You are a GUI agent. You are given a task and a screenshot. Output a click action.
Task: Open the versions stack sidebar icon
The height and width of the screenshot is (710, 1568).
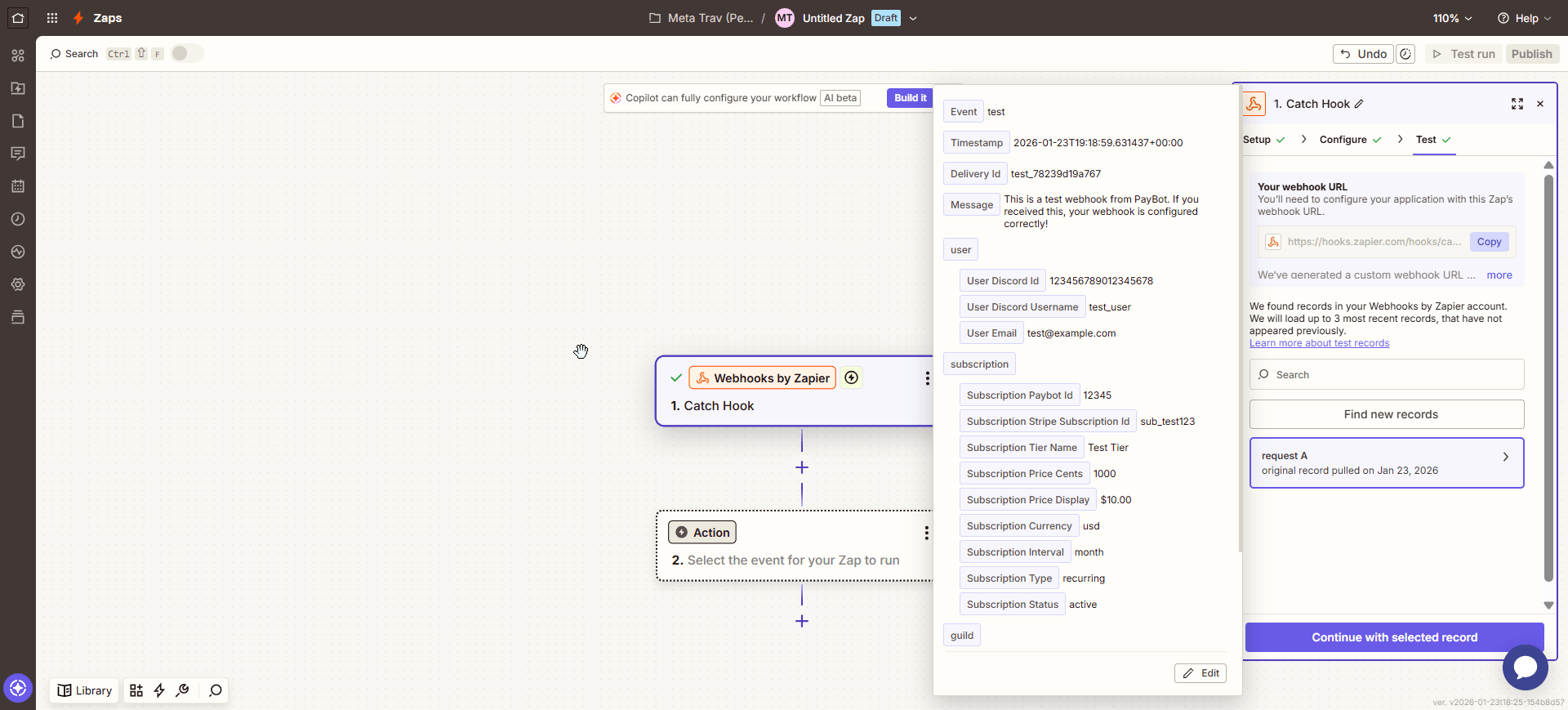[x=18, y=317]
